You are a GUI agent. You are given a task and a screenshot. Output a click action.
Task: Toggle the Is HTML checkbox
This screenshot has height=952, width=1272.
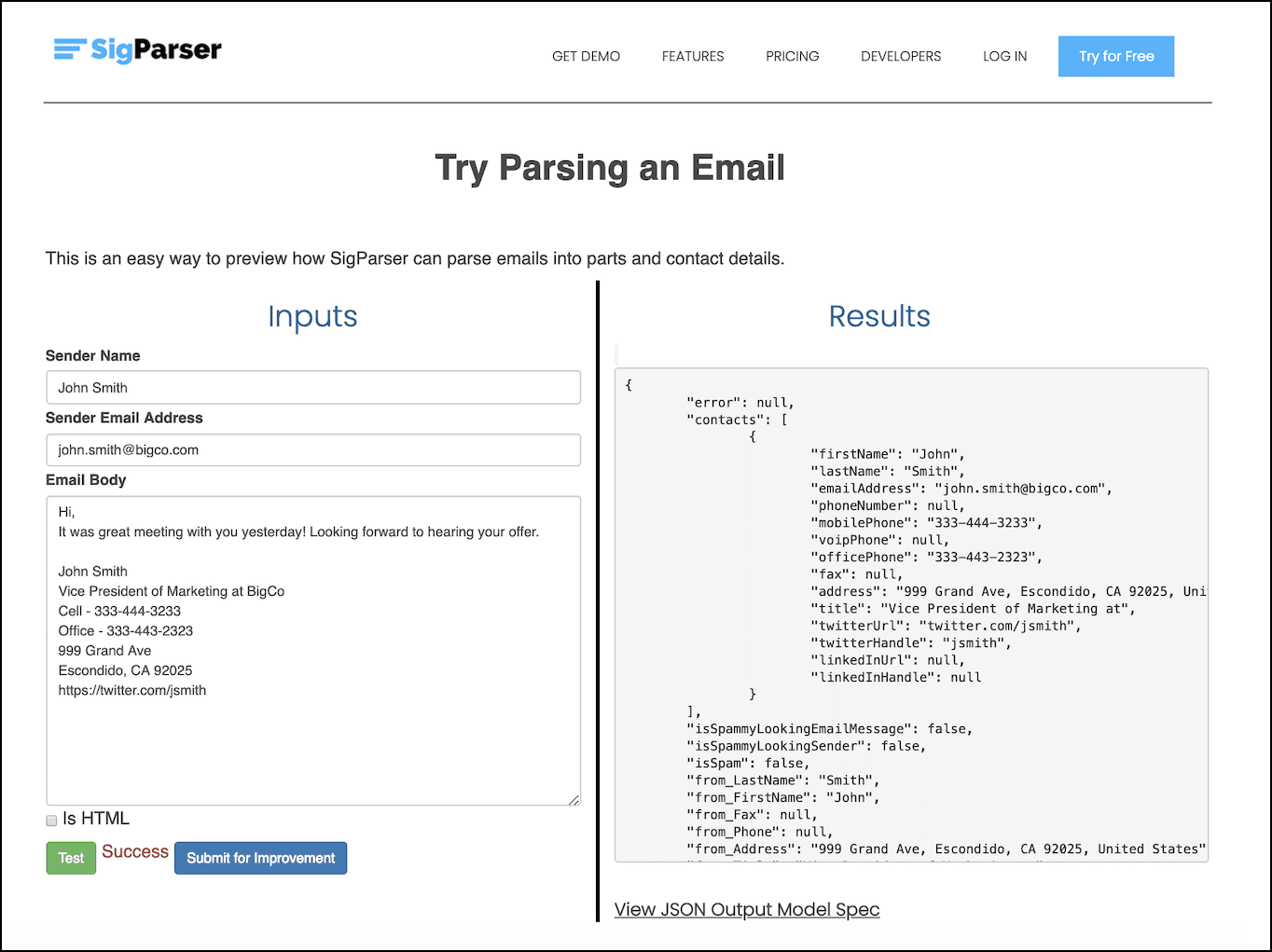[x=51, y=821]
